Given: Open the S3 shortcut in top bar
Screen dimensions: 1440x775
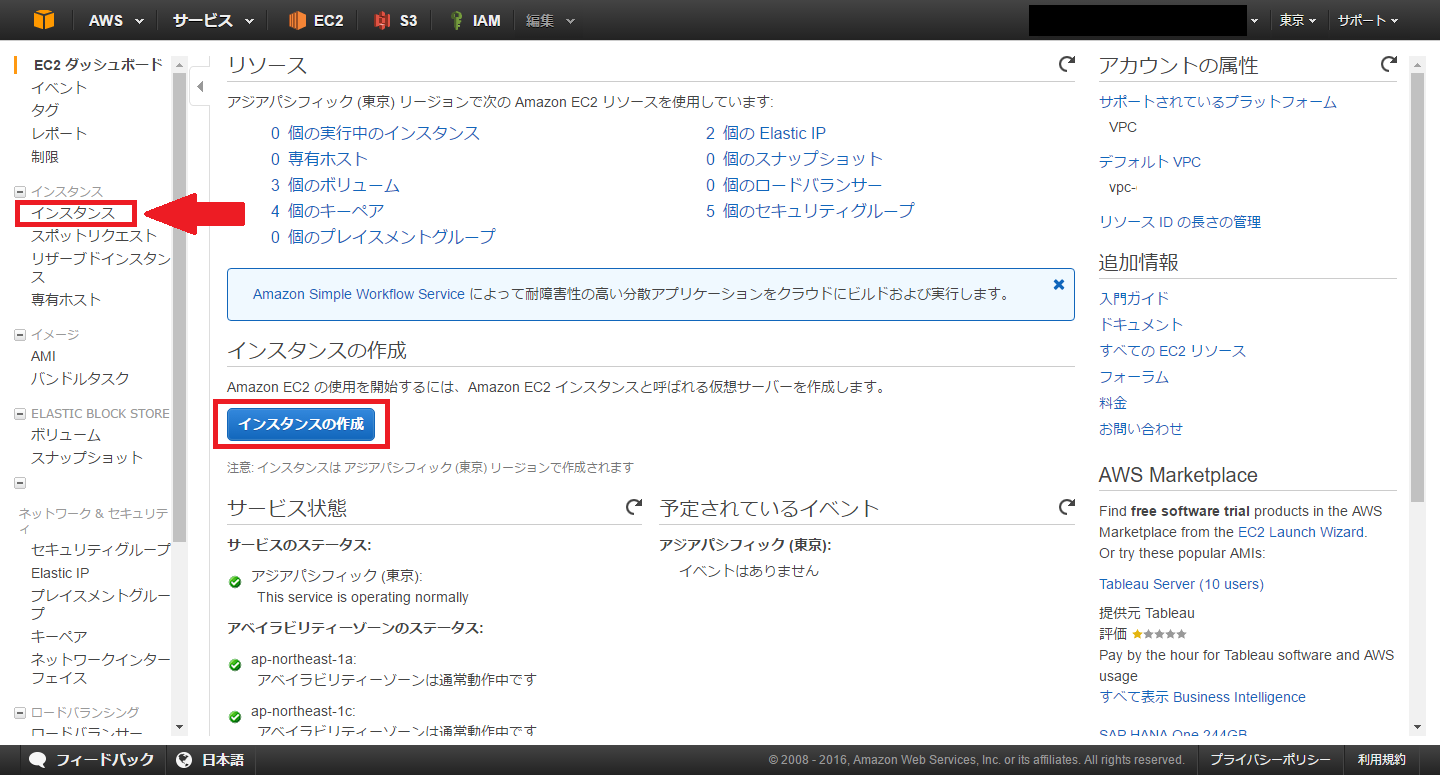Looking at the screenshot, I should (396, 20).
